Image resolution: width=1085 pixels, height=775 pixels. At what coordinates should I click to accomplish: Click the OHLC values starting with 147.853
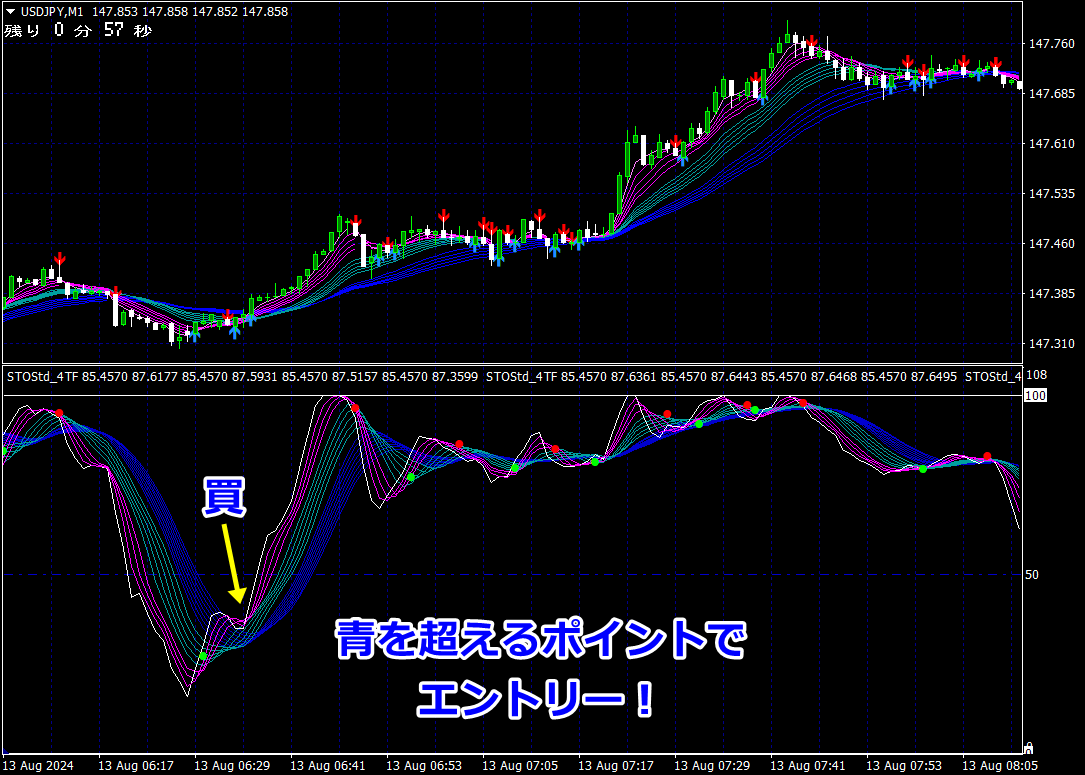[x=190, y=12]
